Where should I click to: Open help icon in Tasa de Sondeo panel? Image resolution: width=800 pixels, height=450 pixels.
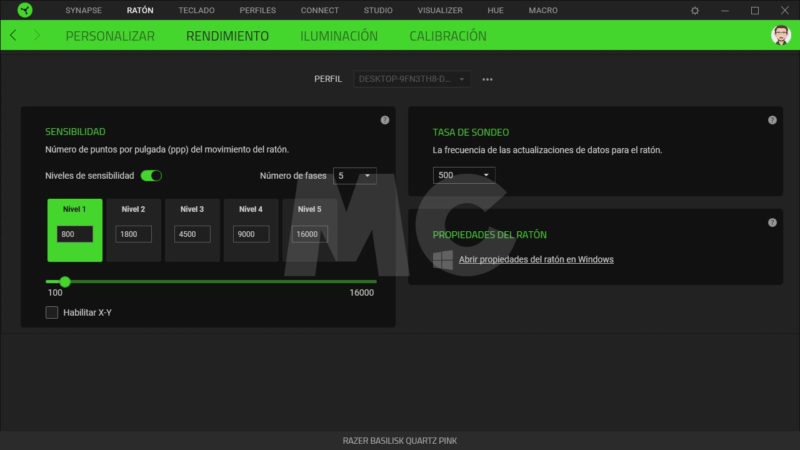[772, 120]
